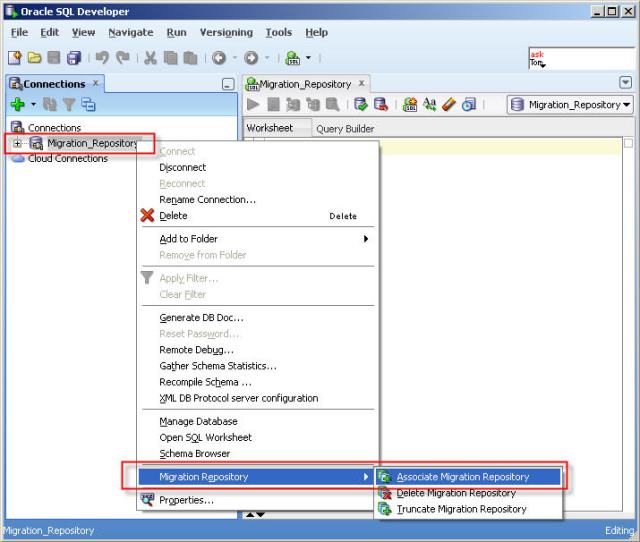Screen dimensions: 640x542
Task: Click the SQL History icon
Action: click(x=469, y=104)
